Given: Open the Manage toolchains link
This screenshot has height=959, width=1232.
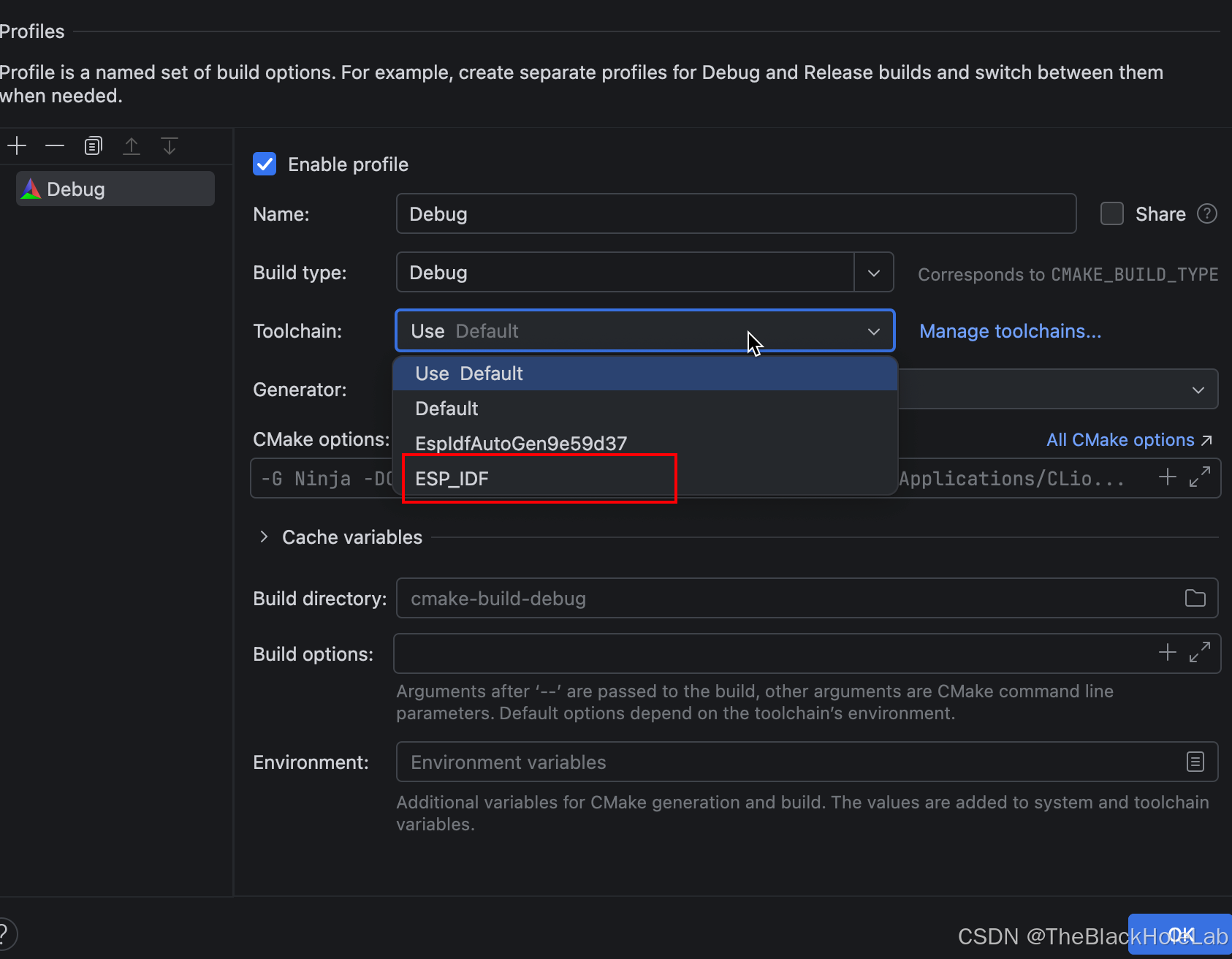Looking at the screenshot, I should click(1010, 331).
